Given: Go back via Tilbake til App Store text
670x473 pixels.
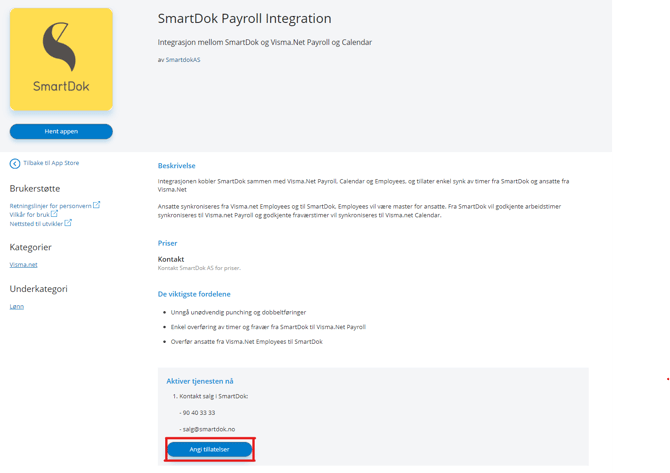Looking at the screenshot, I should (x=51, y=163).
